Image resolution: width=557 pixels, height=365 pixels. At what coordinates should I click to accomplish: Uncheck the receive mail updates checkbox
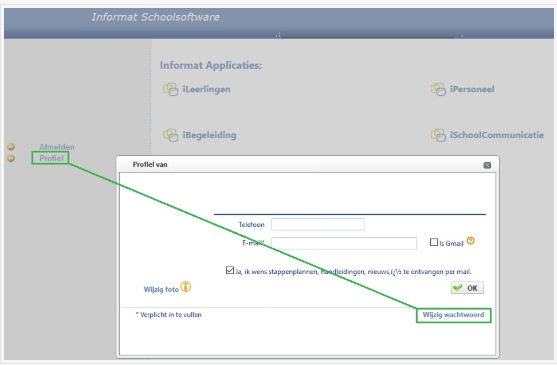pos(230,270)
